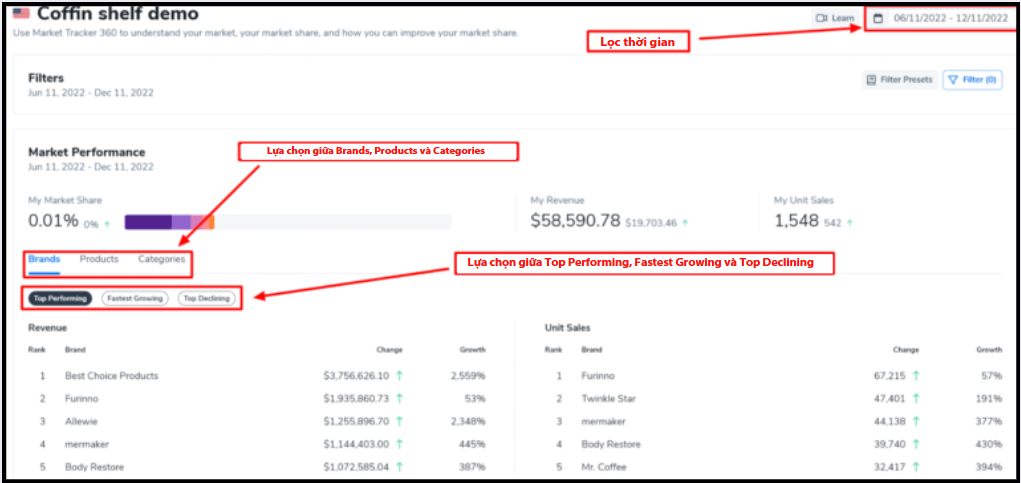
Task: Click mermaker in the Unit Sales table
Action: click(x=603, y=421)
